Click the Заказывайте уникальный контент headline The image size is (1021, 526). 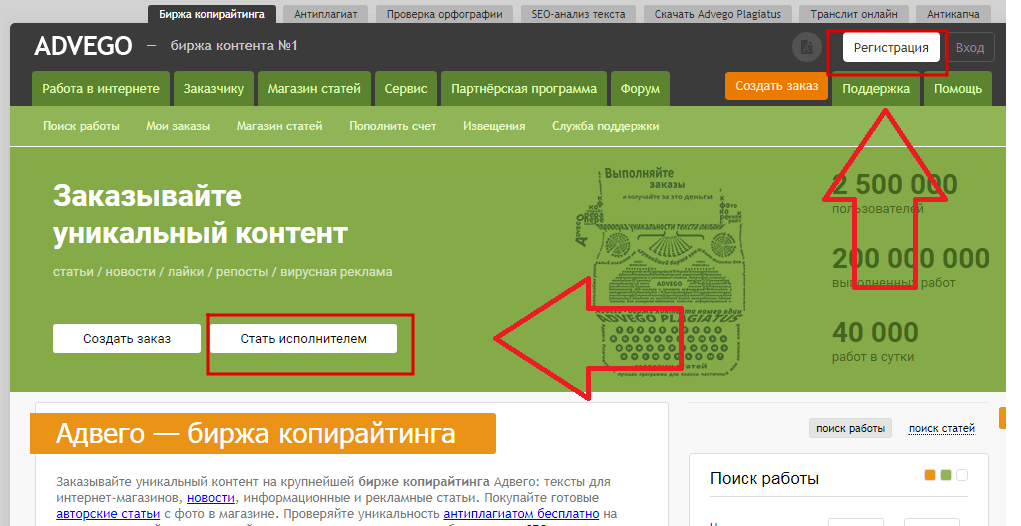click(x=201, y=214)
